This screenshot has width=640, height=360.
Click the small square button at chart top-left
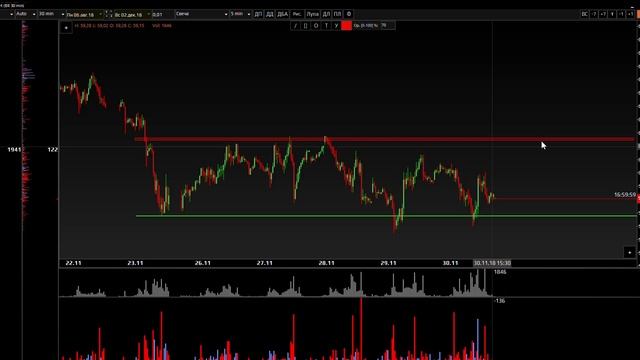point(66,28)
